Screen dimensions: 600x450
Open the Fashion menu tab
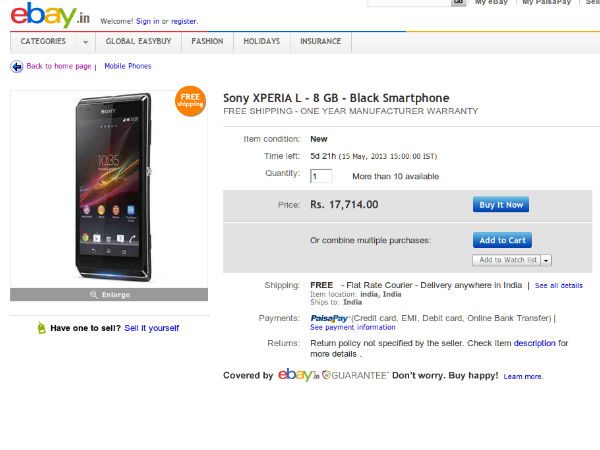click(x=207, y=42)
